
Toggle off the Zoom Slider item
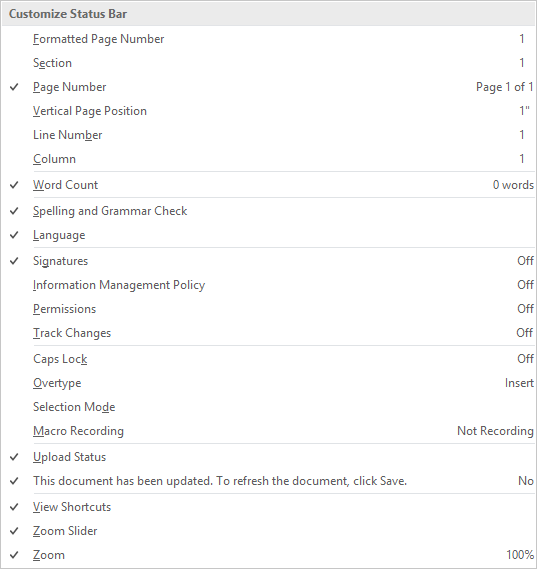click(268, 531)
